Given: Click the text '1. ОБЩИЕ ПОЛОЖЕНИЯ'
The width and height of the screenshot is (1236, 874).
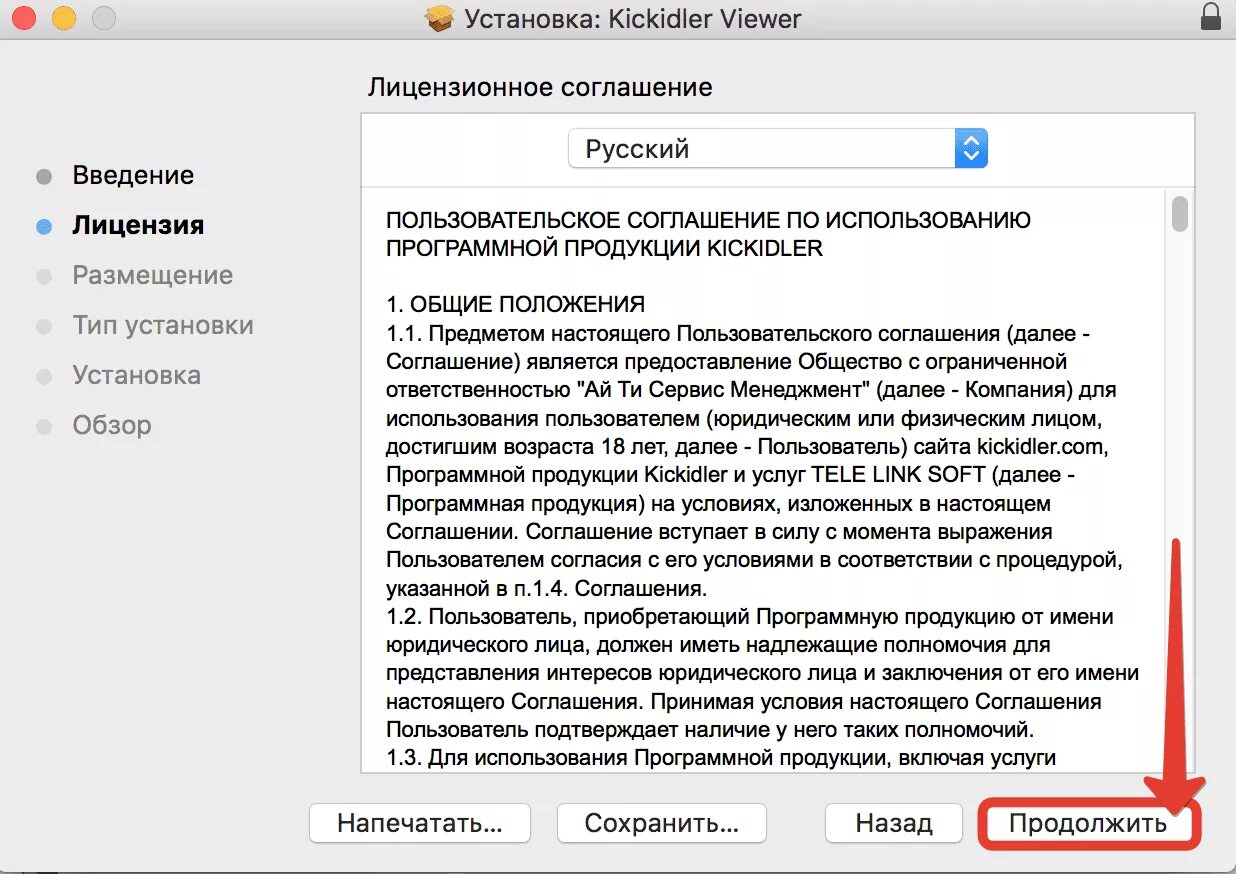Looking at the screenshot, I should pyautogui.click(x=516, y=304).
